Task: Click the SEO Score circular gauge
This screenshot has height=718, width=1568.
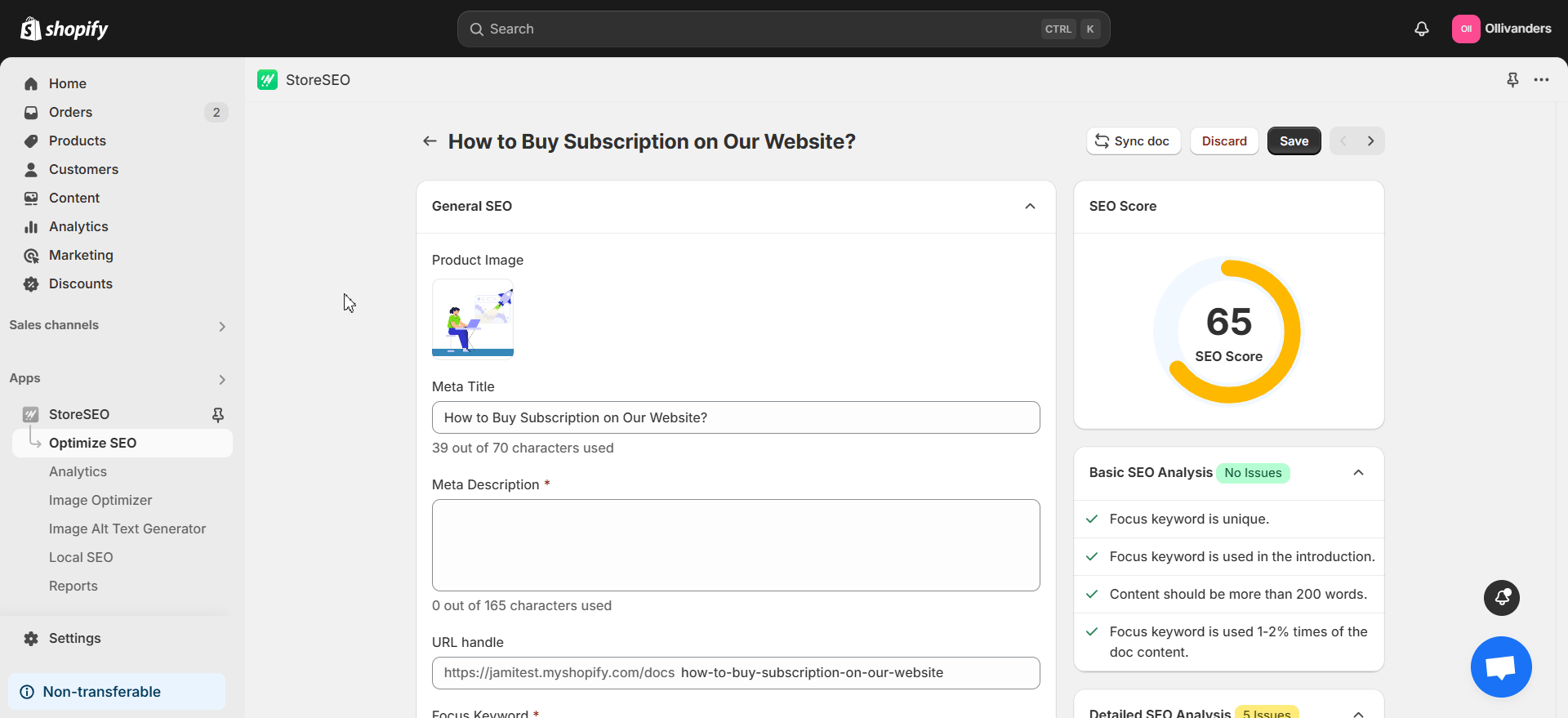Action: (x=1227, y=331)
